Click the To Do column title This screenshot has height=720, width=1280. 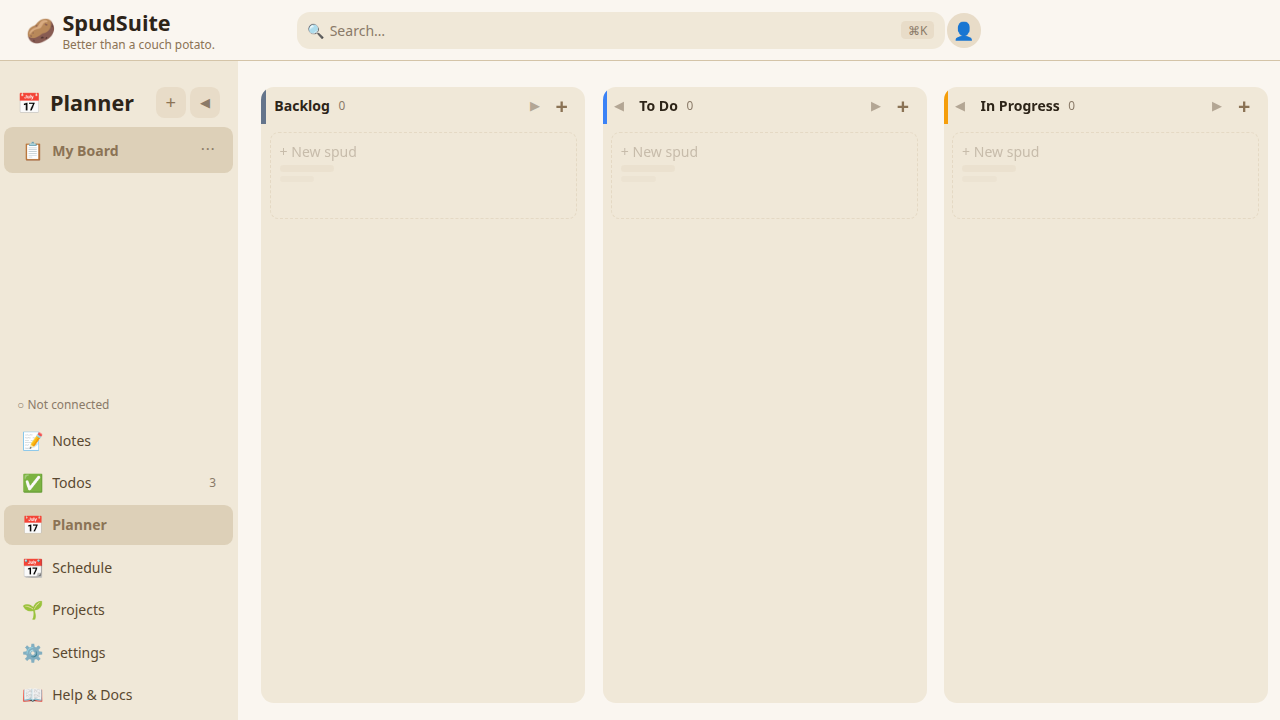pos(658,106)
